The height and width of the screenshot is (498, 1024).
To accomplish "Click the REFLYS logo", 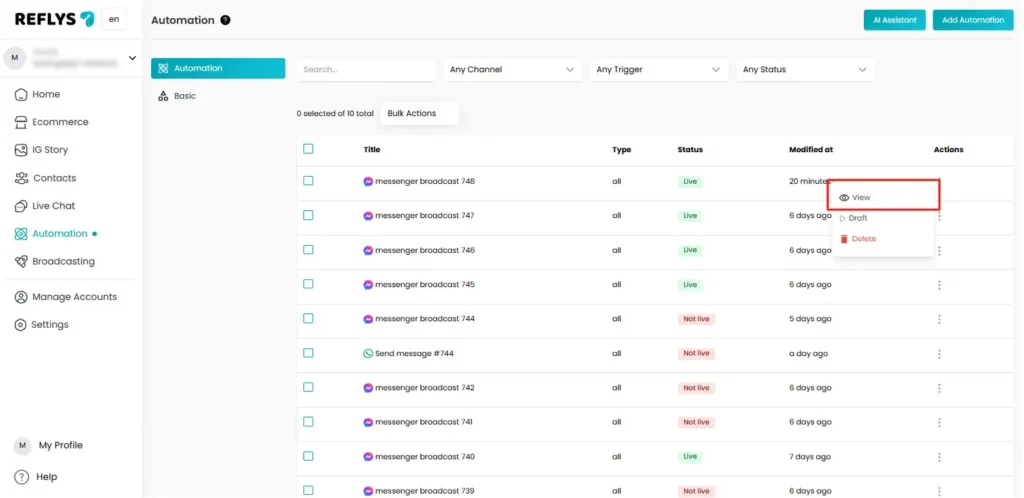I will click(55, 19).
